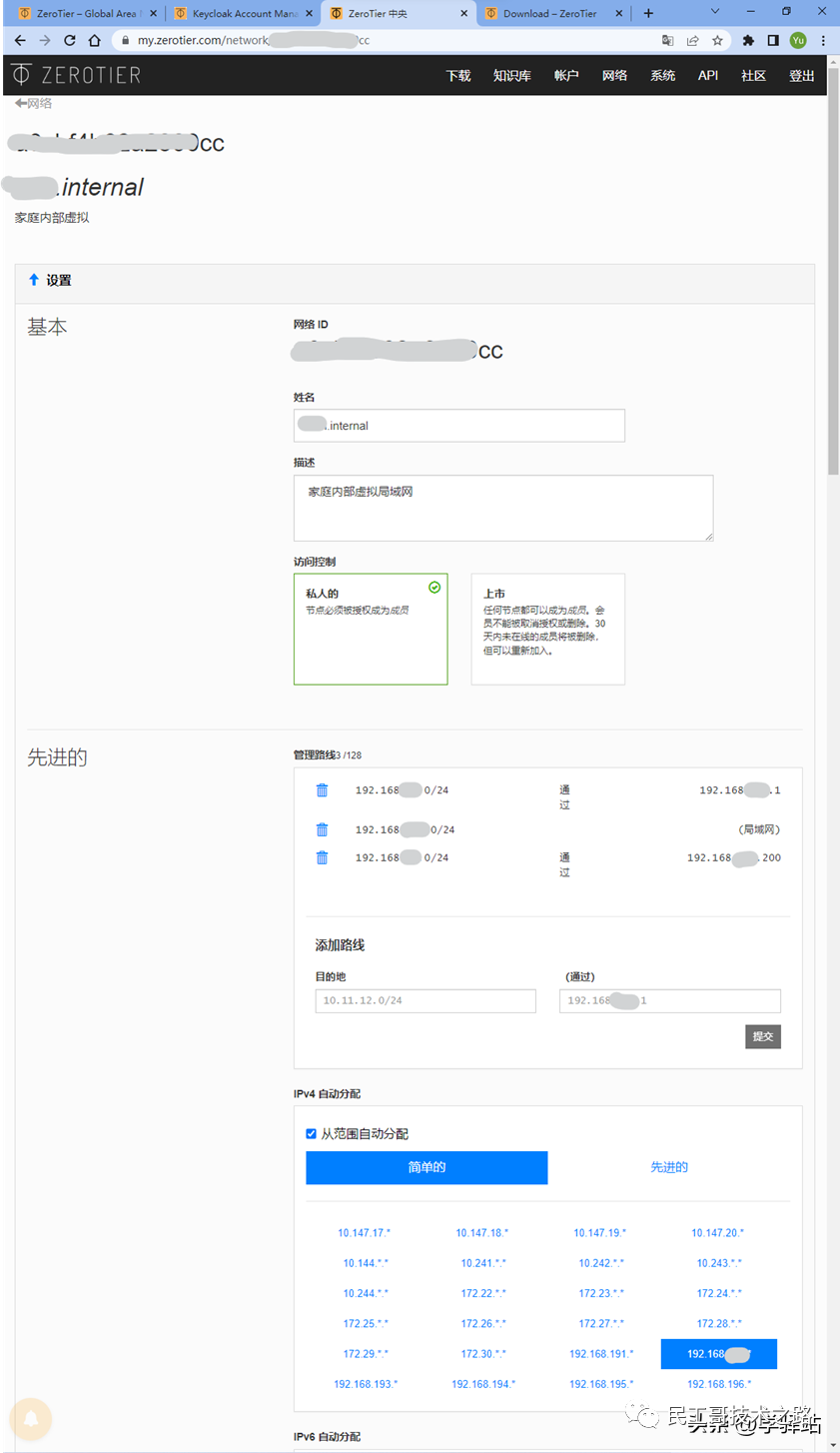
Task: Toggle the browser side panel icon
Action: (773, 41)
